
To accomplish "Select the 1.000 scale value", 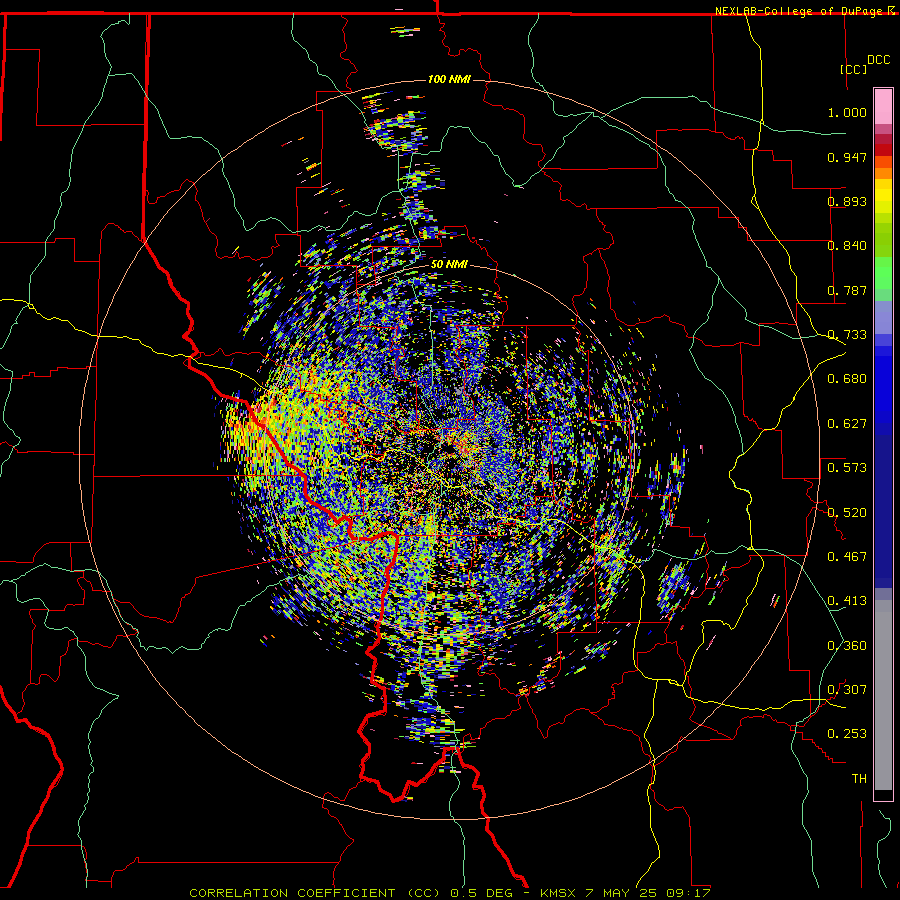I will (847, 112).
